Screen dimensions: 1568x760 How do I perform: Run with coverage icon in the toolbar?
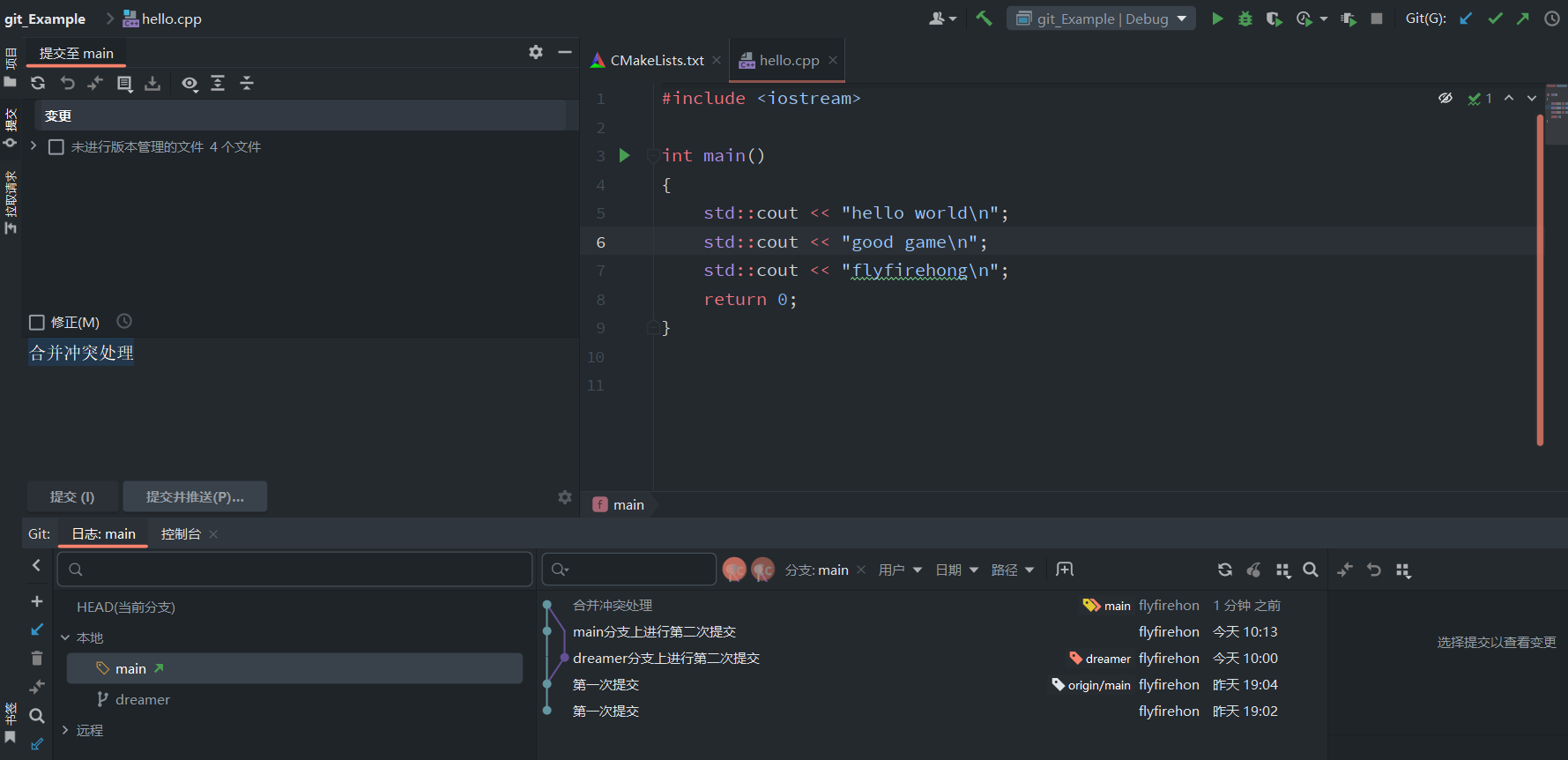1274,19
